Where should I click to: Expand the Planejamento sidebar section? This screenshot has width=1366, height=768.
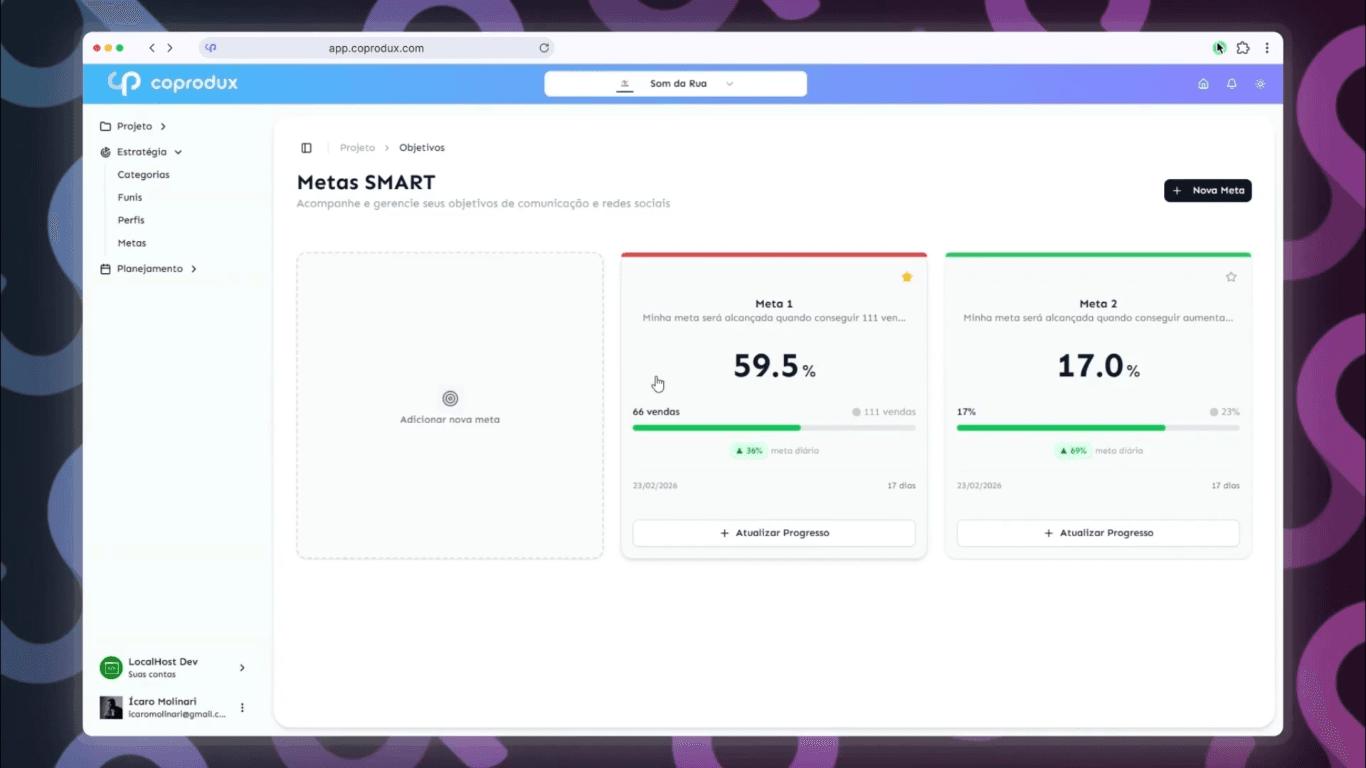194,269
